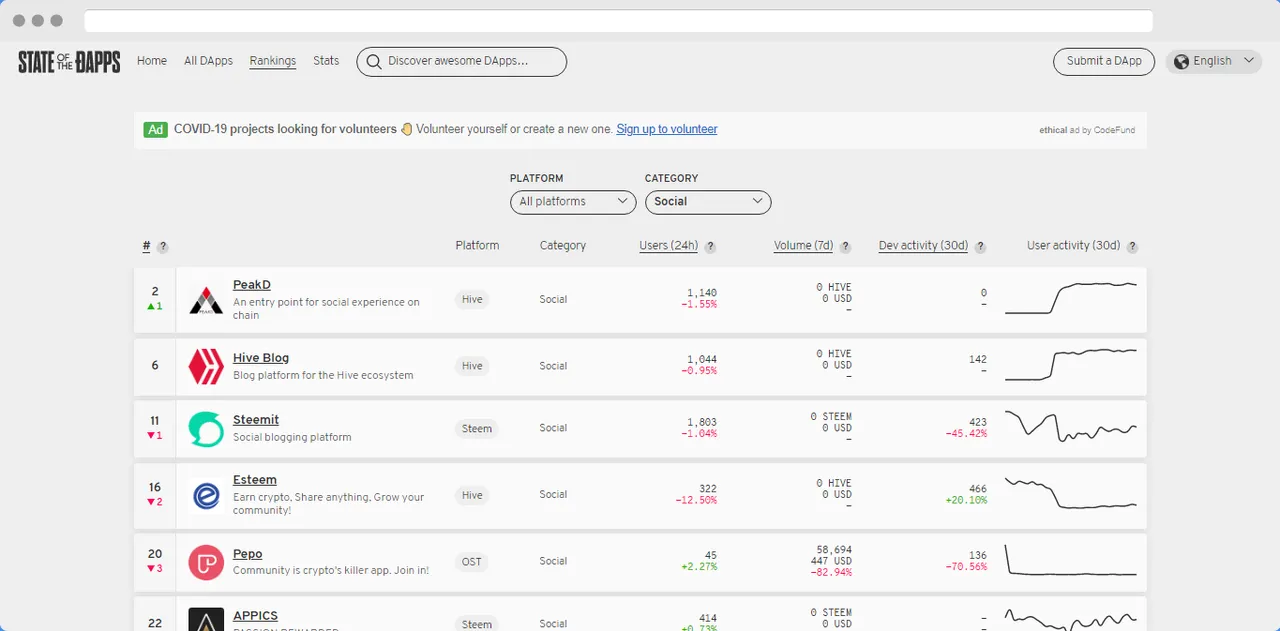Click the Discover awesome DApps search field
Screen dimensions: 1280x631
[x=462, y=62]
